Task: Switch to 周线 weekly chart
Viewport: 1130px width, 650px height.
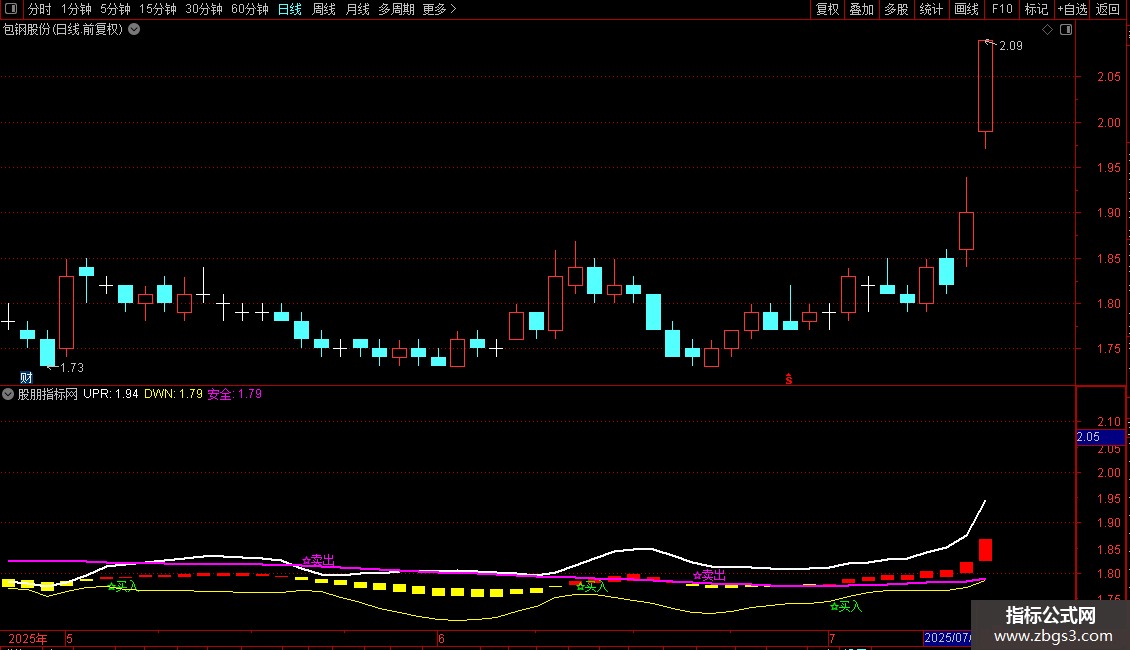Action: coord(324,9)
